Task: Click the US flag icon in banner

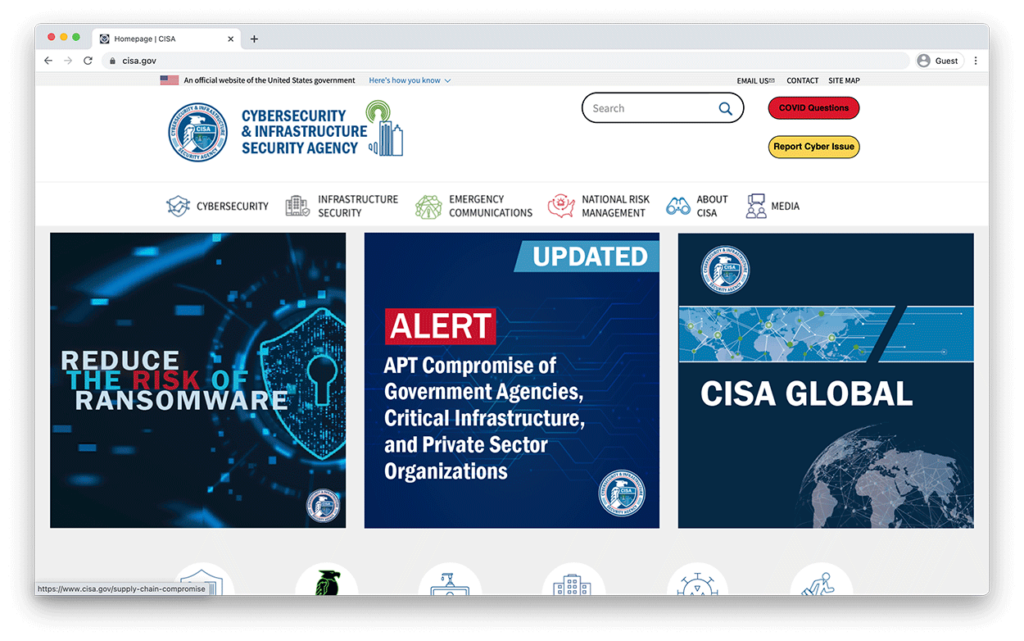Action: [169, 80]
